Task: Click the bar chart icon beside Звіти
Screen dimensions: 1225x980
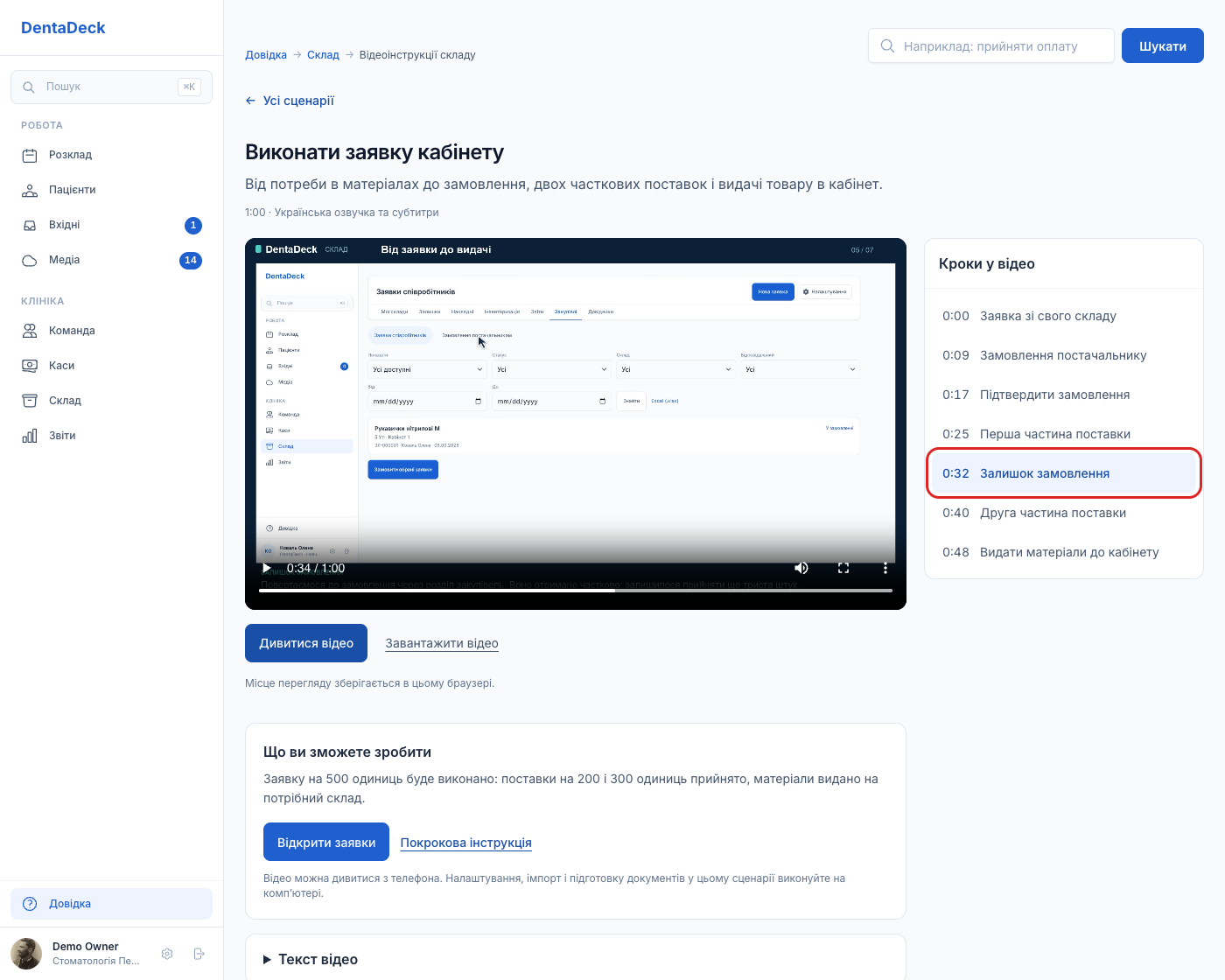Action: (30, 436)
